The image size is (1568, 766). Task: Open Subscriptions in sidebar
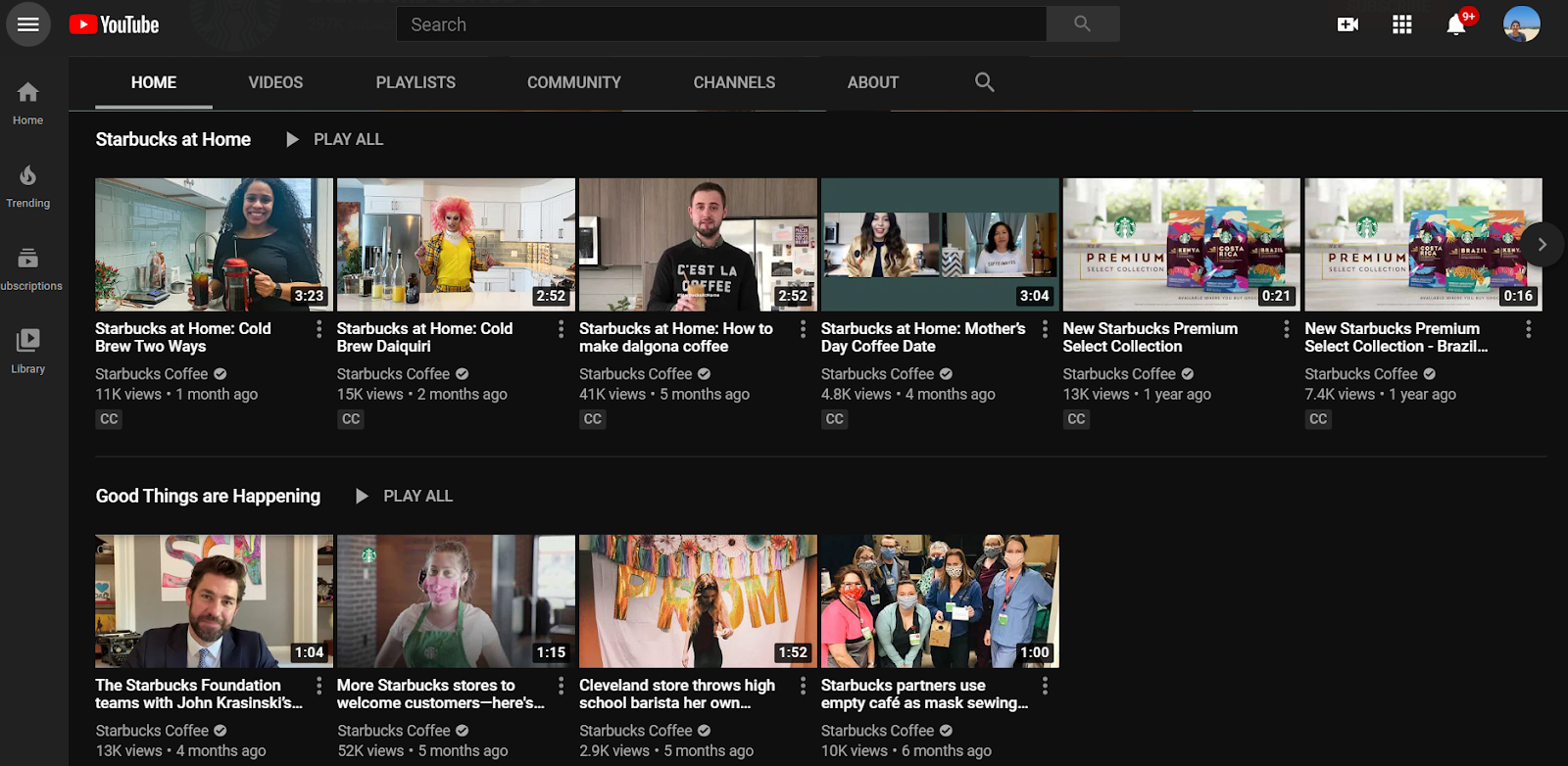pyautogui.click(x=28, y=269)
